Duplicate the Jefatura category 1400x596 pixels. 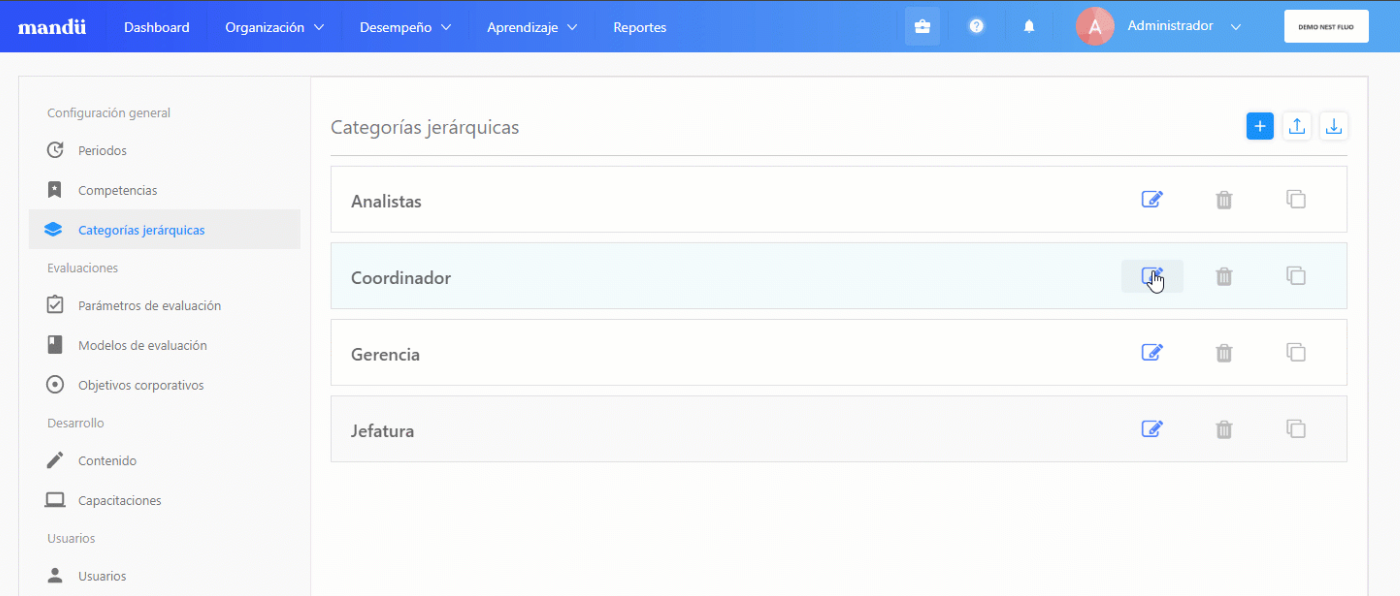click(x=1296, y=429)
